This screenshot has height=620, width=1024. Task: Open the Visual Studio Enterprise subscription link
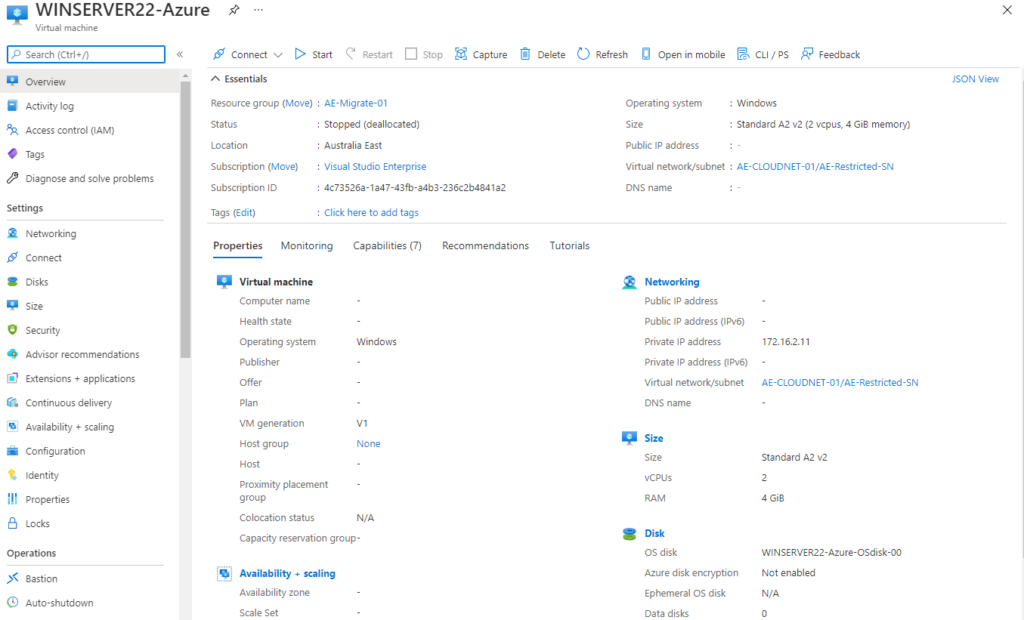(375, 167)
